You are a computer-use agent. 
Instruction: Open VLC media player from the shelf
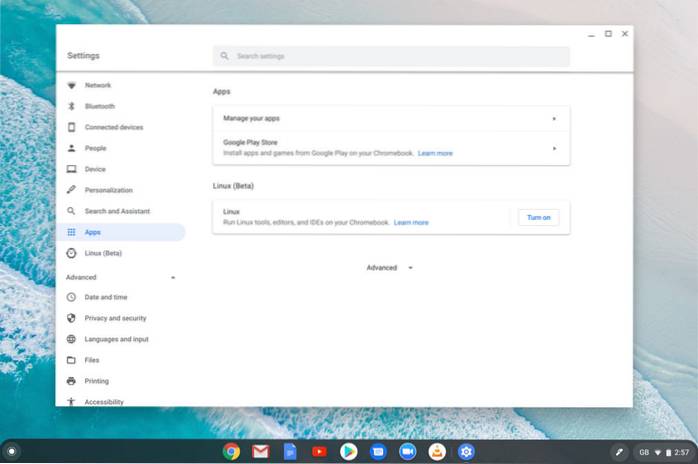pyautogui.click(x=436, y=452)
